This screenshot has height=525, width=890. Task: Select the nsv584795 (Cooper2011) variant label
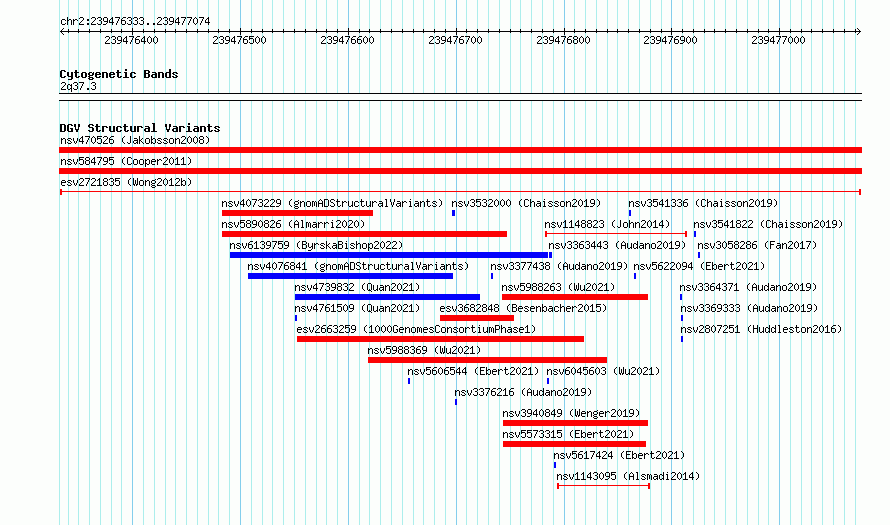point(126,161)
